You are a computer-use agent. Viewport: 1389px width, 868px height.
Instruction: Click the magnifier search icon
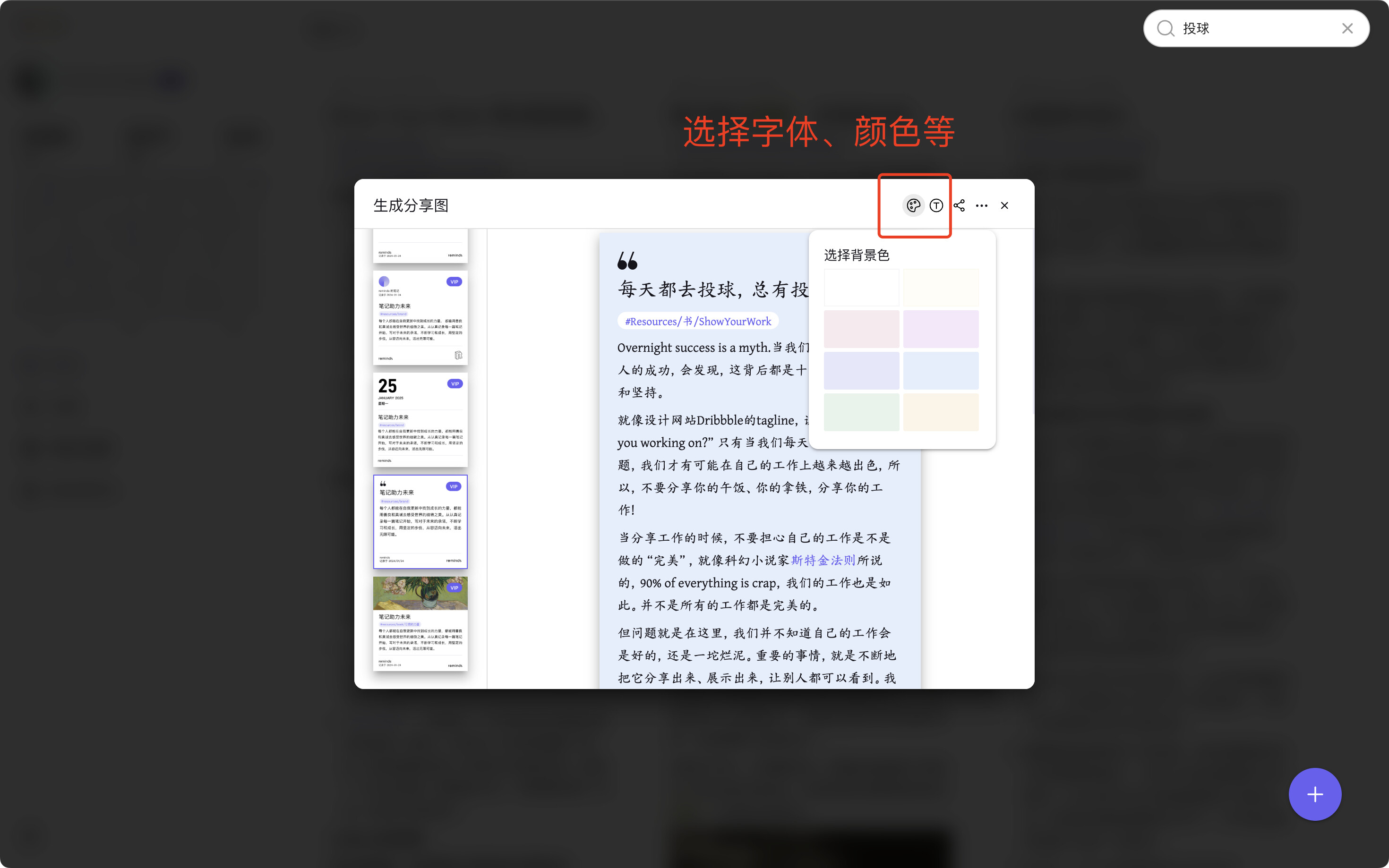(x=1165, y=29)
